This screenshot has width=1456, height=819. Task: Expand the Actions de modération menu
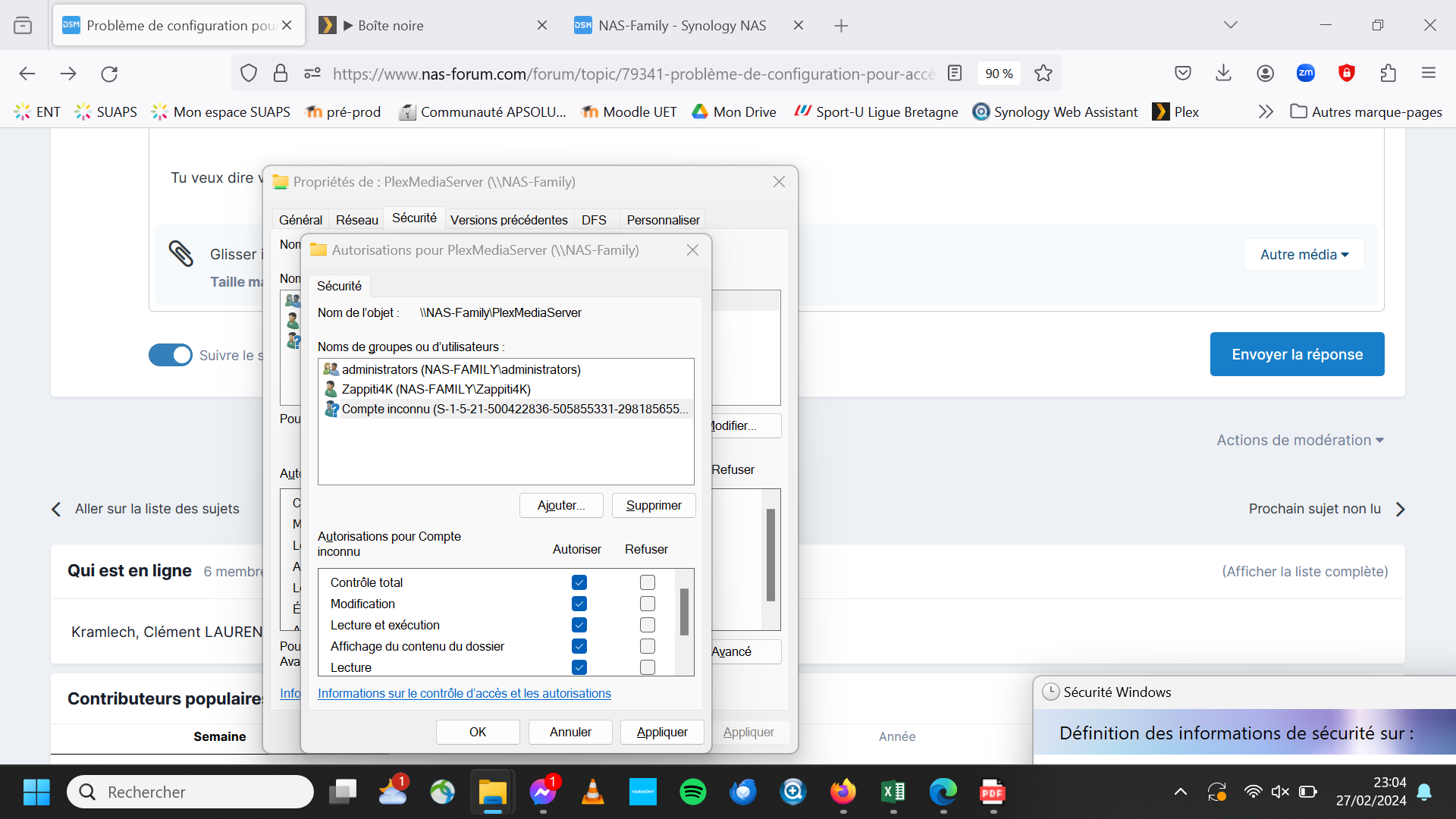pyautogui.click(x=1301, y=440)
